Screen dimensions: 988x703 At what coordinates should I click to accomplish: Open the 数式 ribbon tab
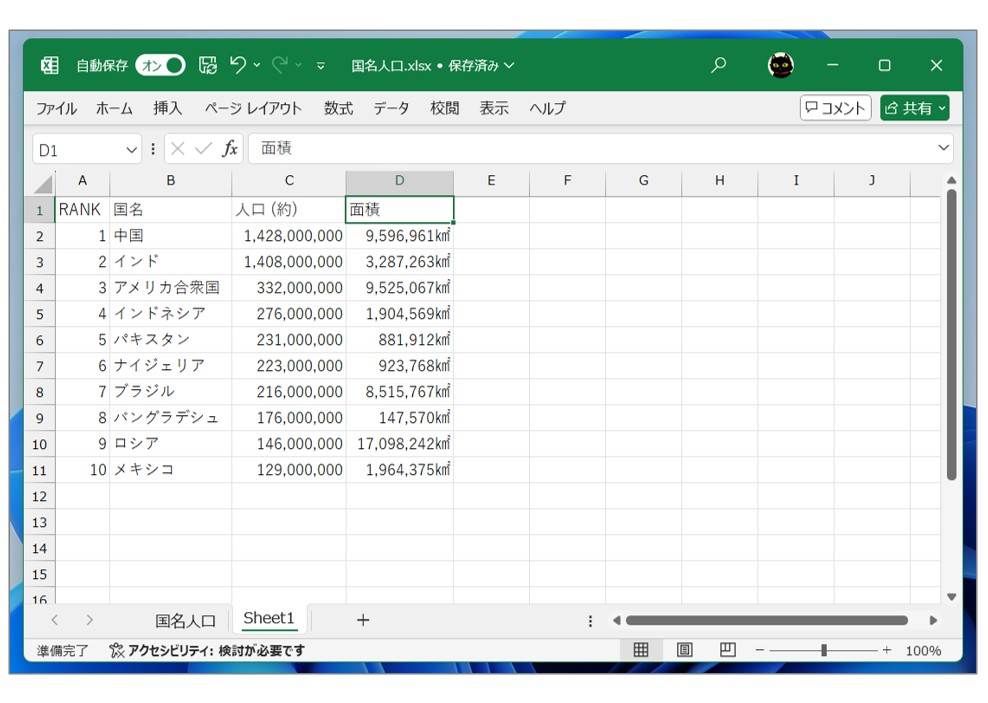(338, 108)
